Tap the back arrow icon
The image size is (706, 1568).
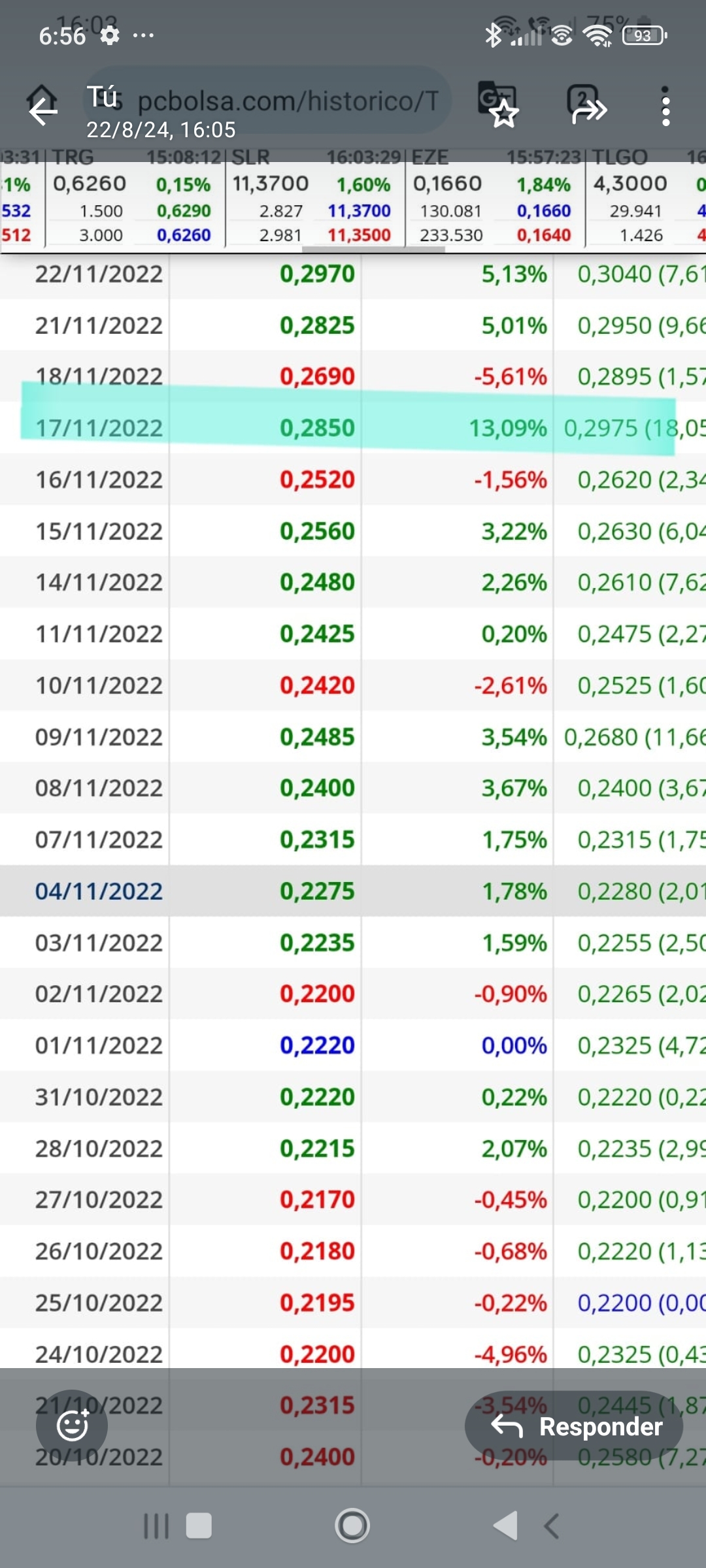pyautogui.click(x=43, y=111)
